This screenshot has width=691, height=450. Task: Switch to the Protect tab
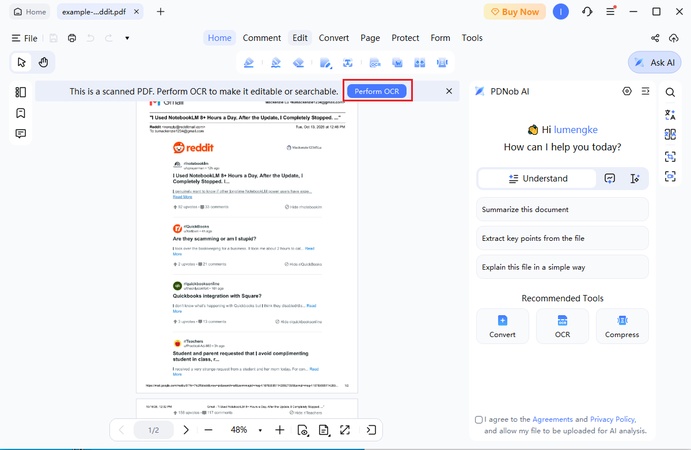(405, 38)
